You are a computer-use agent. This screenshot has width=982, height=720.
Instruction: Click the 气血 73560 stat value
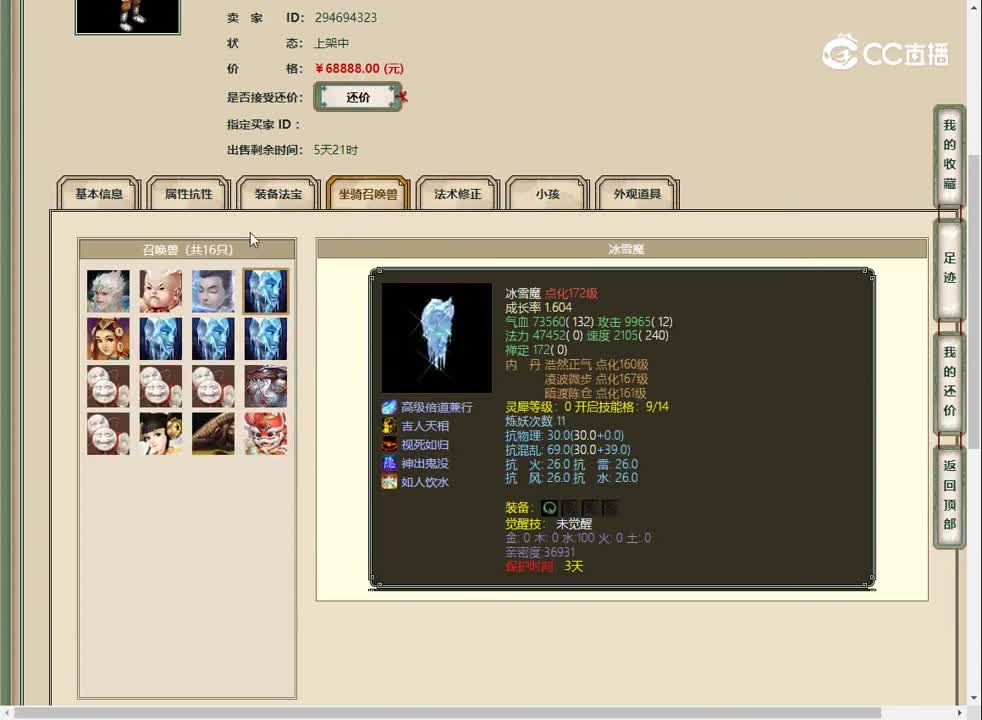[549, 322]
